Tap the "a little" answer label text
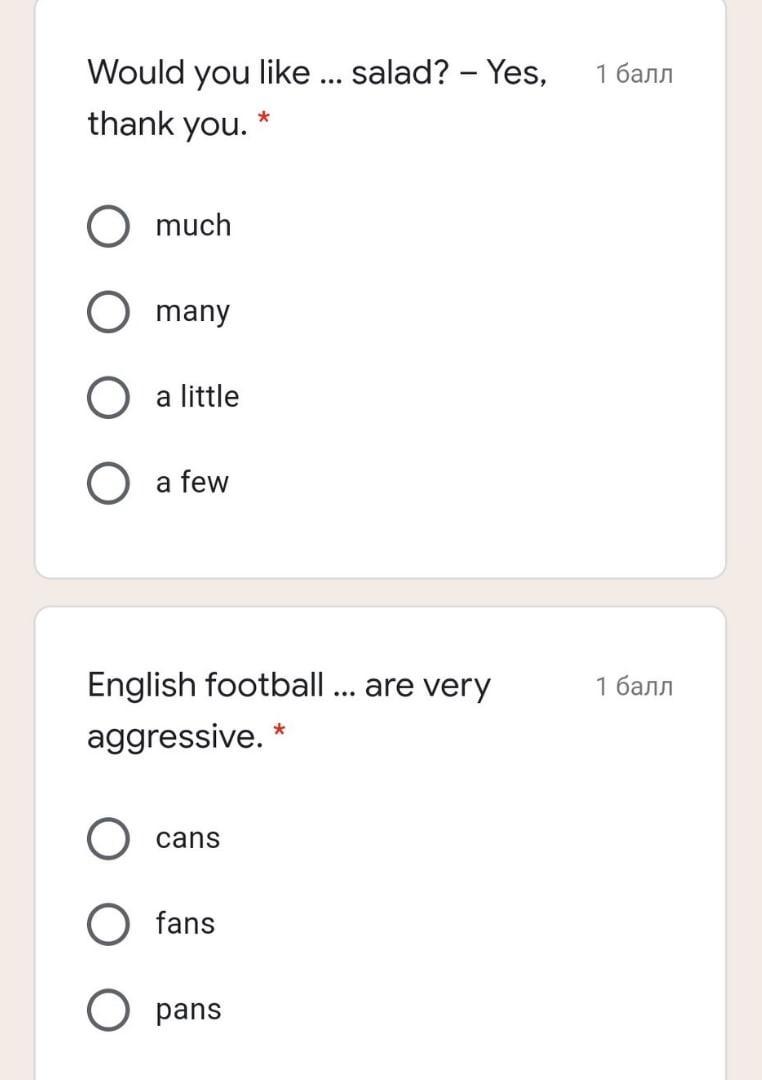Image resolution: width=762 pixels, height=1080 pixels. pyautogui.click(x=197, y=397)
